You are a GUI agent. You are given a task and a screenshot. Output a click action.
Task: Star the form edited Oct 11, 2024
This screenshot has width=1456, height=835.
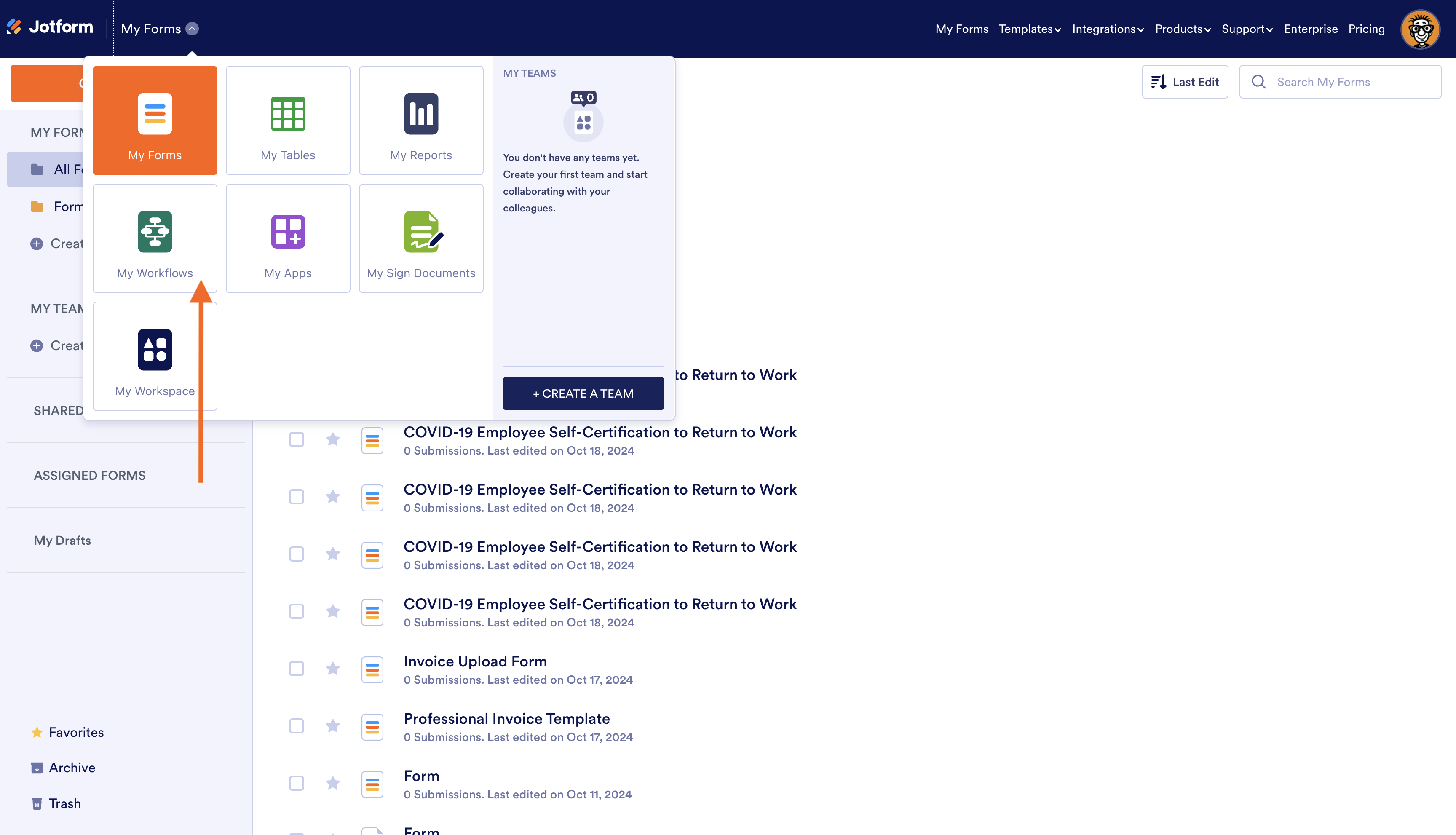pyautogui.click(x=332, y=783)
